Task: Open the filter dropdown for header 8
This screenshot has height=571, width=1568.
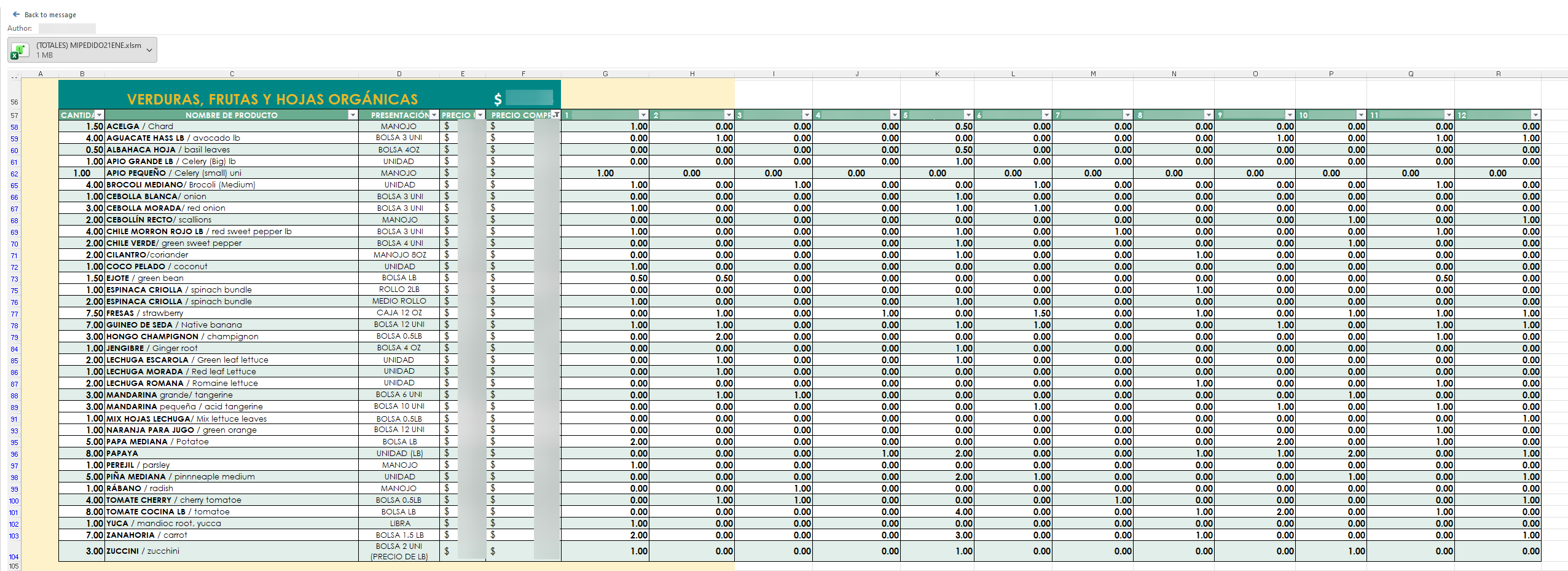Action: pyautogui.click(x=1209, y=115)
